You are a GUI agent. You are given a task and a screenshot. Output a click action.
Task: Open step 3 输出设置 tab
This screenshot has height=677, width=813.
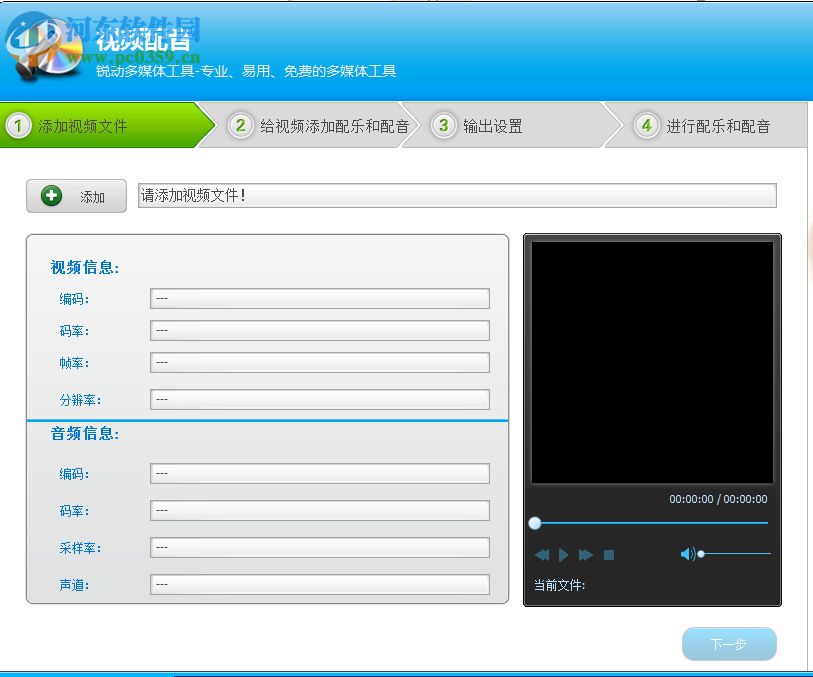[511, 125]
